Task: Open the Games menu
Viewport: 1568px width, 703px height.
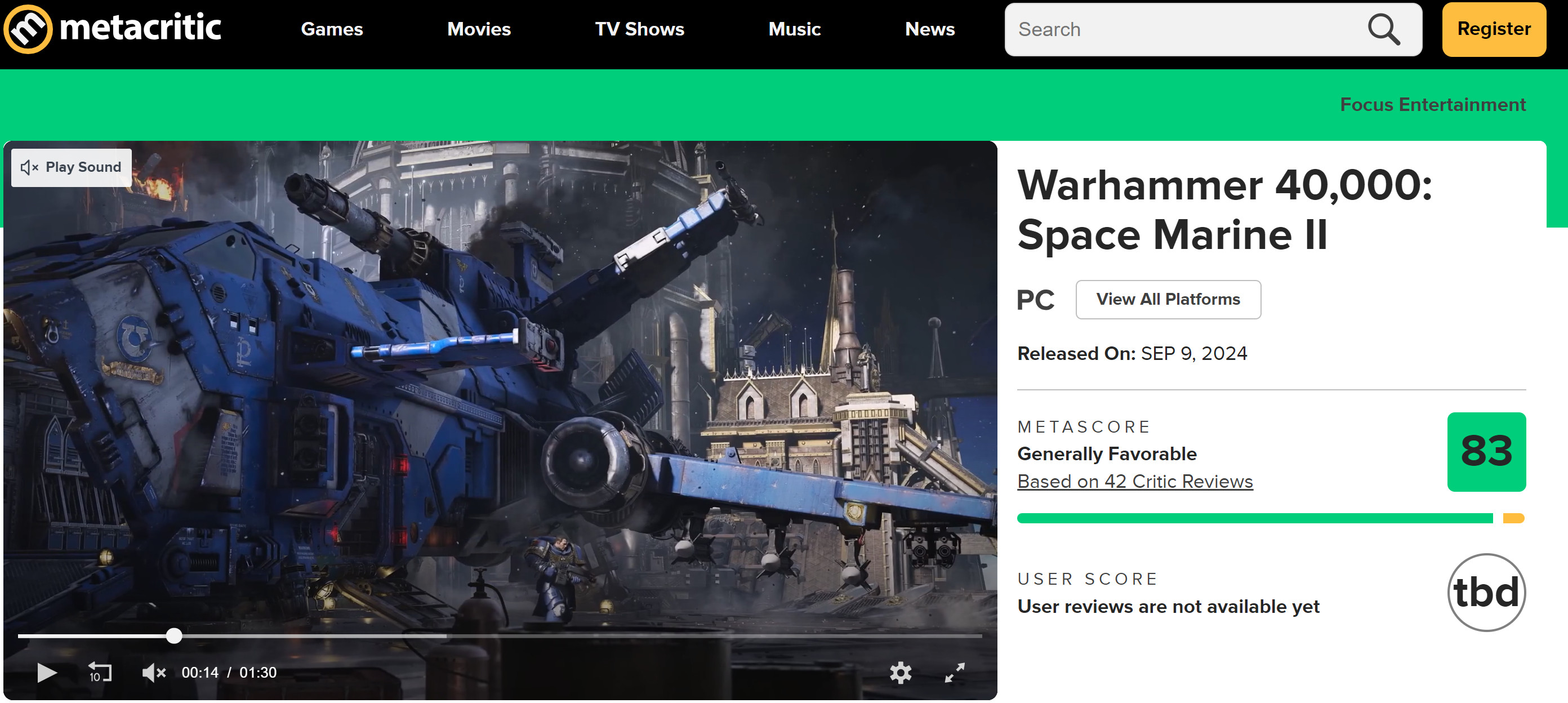Action: tap(332, 29)
